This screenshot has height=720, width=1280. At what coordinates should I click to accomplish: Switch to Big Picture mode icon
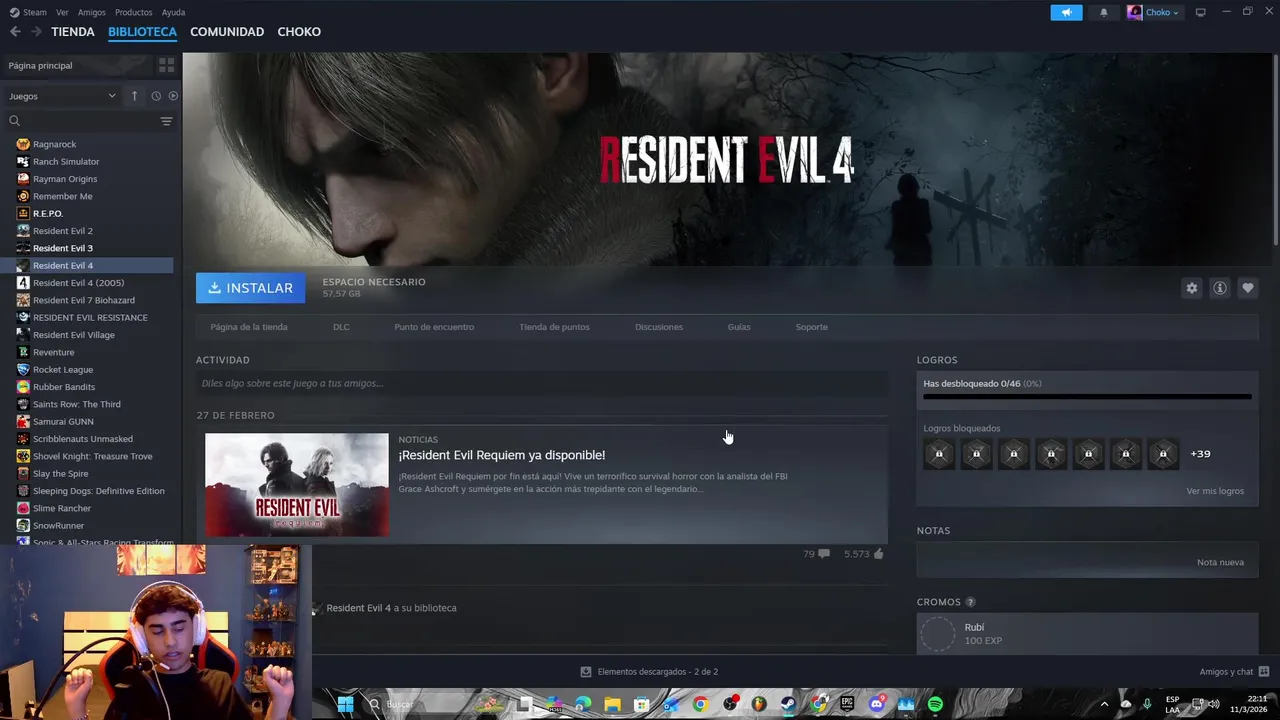pos(1201,12)
